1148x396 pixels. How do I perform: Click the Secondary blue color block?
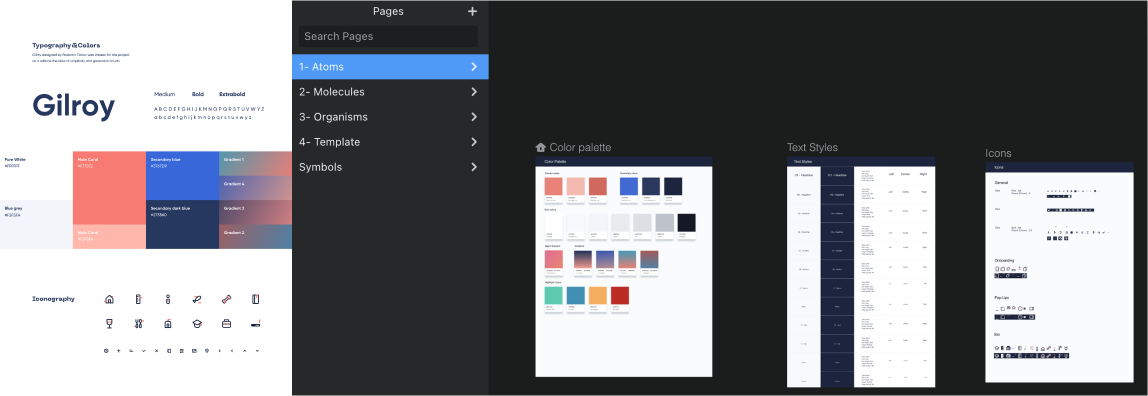tap(182, 176)
